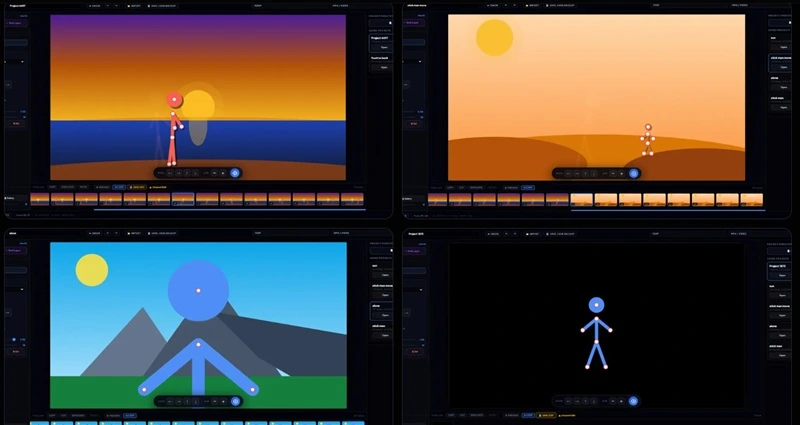Click the blue round button in desert window's canvas toolbar
Screen dimensions: 800x425
pyautogui.click(x=634, y=173)
